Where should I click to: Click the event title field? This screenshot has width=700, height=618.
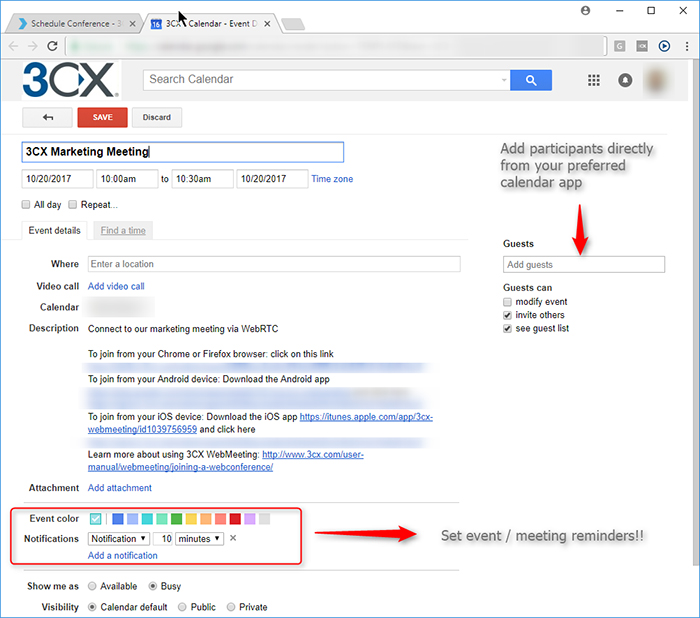click(x=183, y=152)
